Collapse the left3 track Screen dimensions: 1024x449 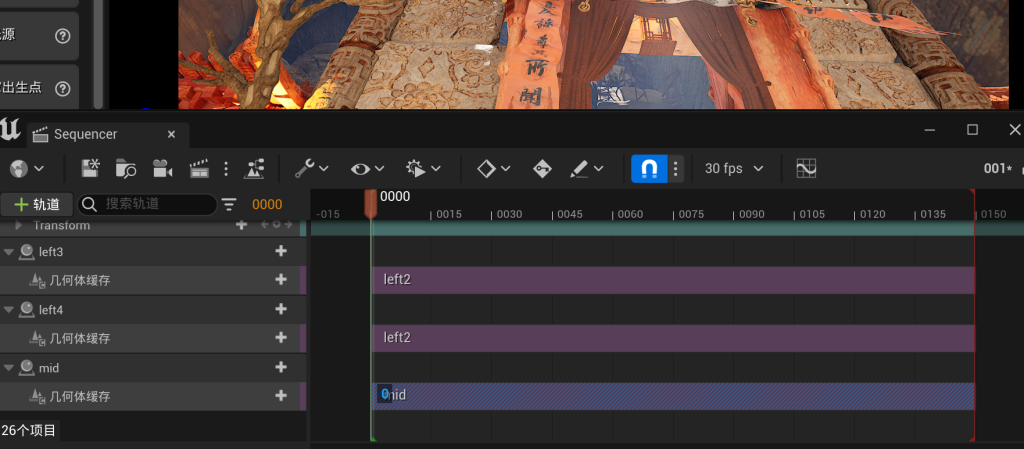[x=8, y=252]
